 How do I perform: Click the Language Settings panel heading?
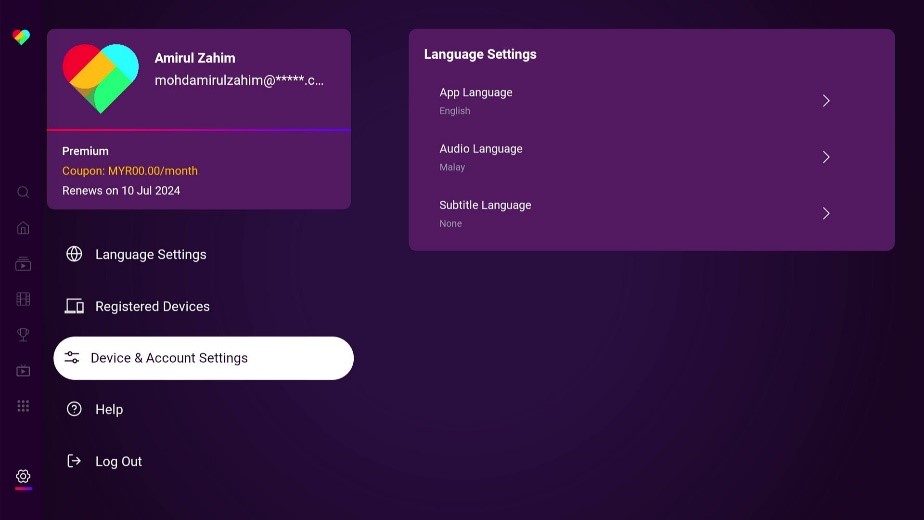pyautogui.click(x=480, y=54)
